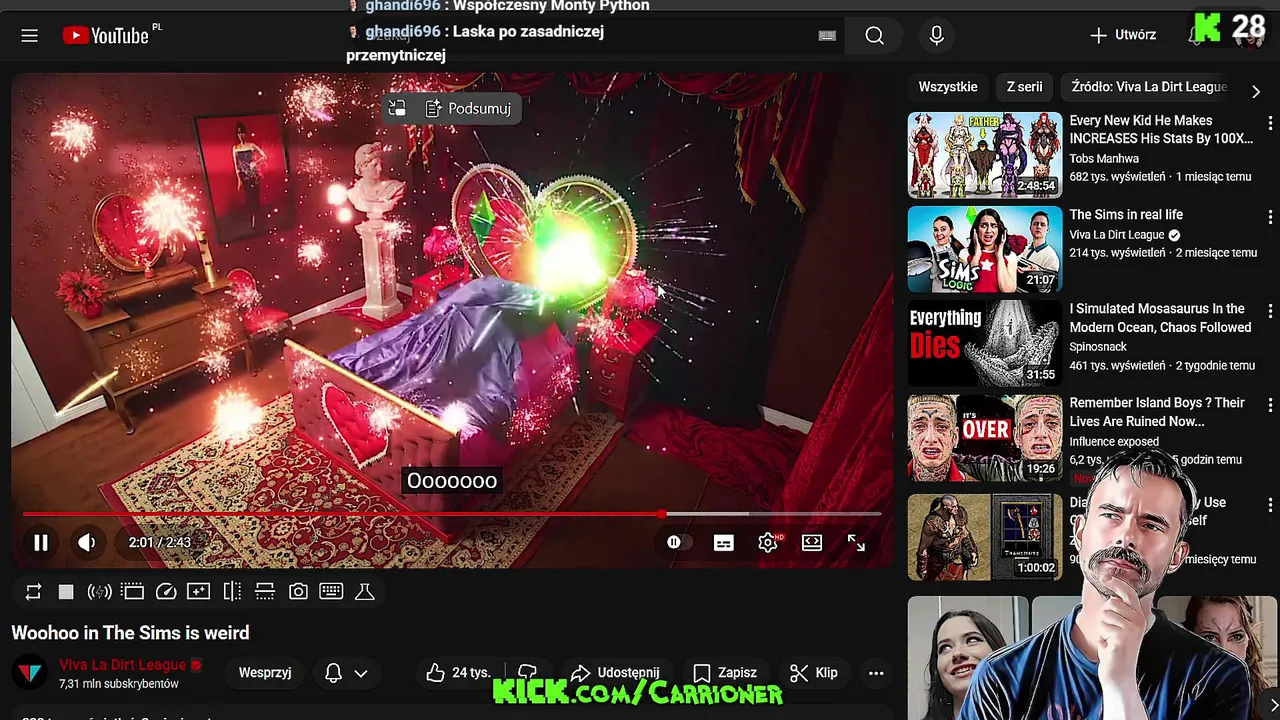
Task: Click the Wesprzyj support button
Action: pyautogui.click(x=265, y=673)
